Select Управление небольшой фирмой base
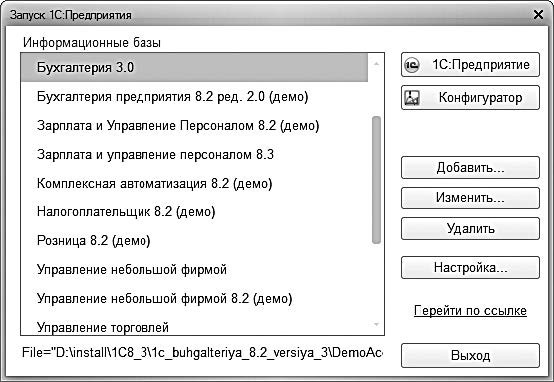Screen dimensions: 554x382 coord(194,270)
